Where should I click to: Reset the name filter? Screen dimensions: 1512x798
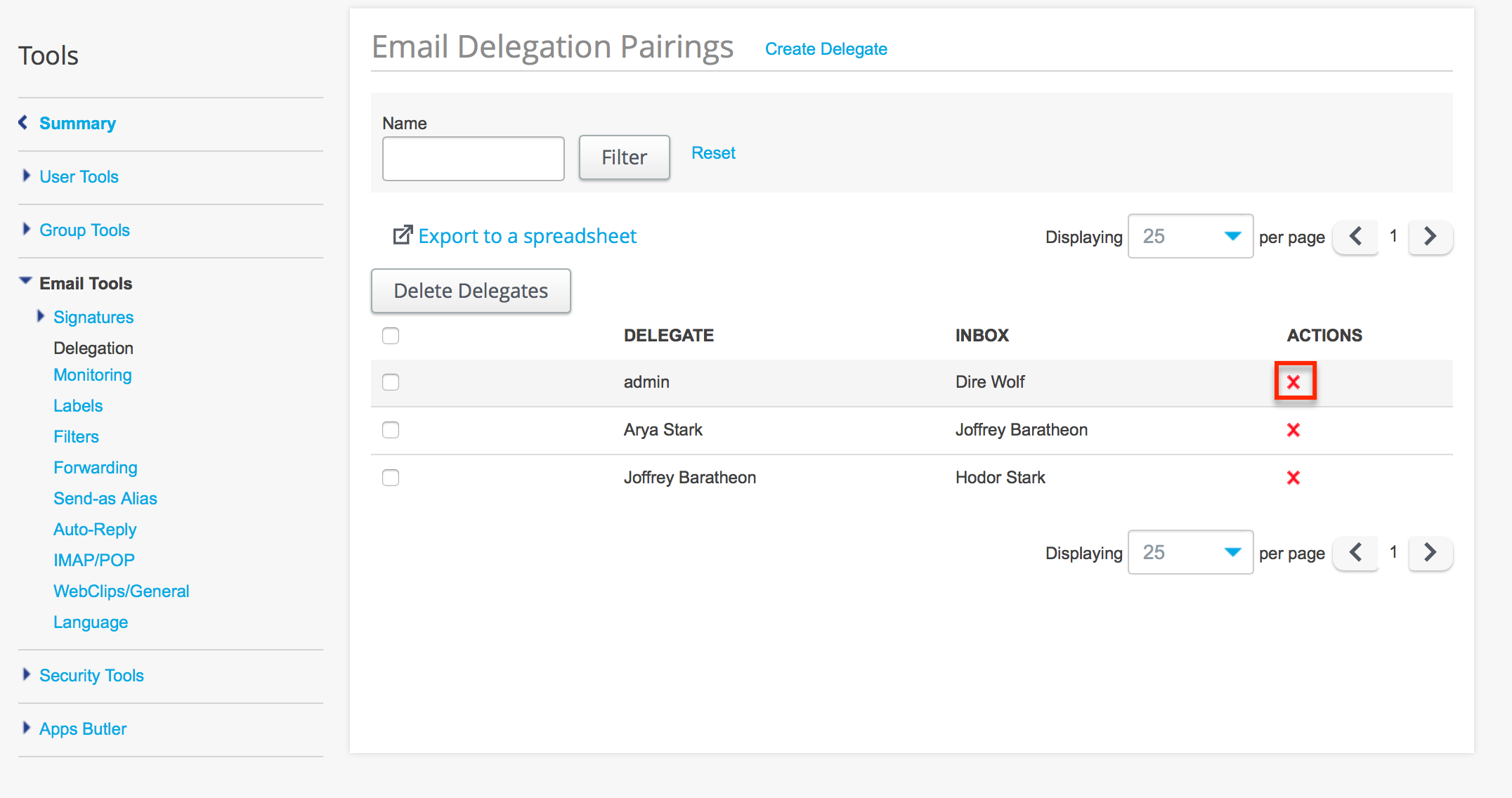pyautogui.click(x=713, y=153)
